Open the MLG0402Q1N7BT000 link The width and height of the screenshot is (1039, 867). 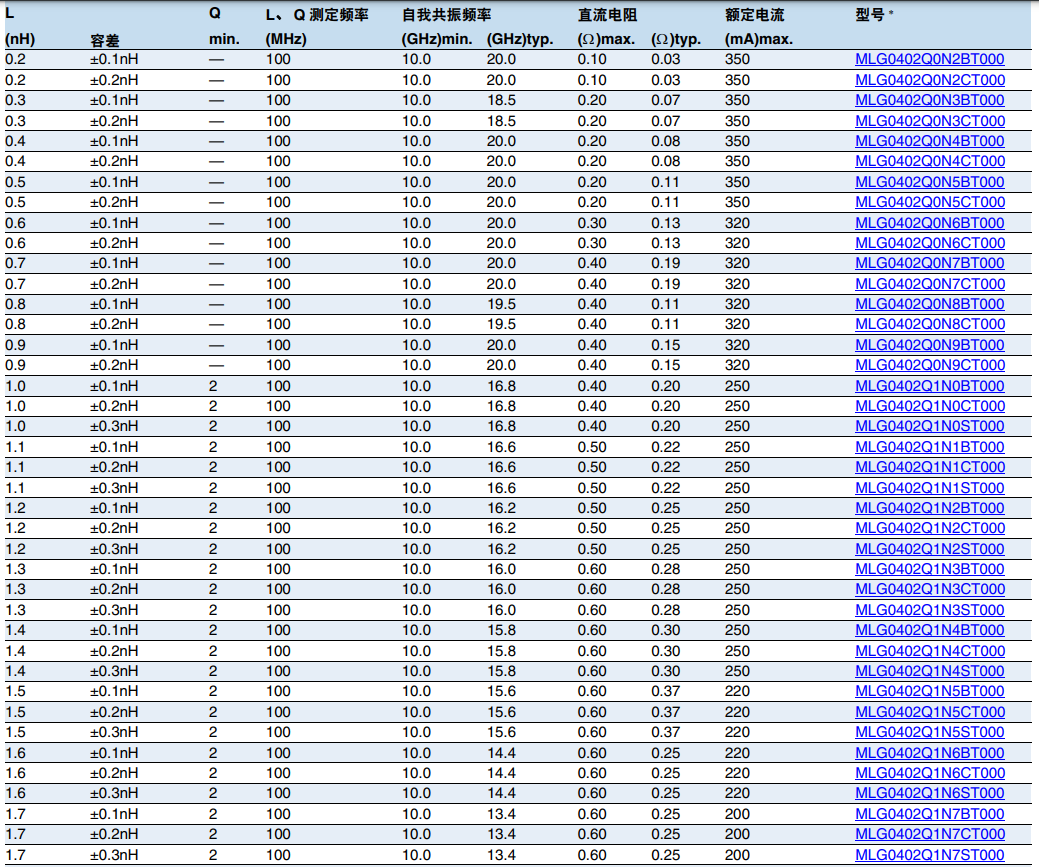(x=929, y=814)
